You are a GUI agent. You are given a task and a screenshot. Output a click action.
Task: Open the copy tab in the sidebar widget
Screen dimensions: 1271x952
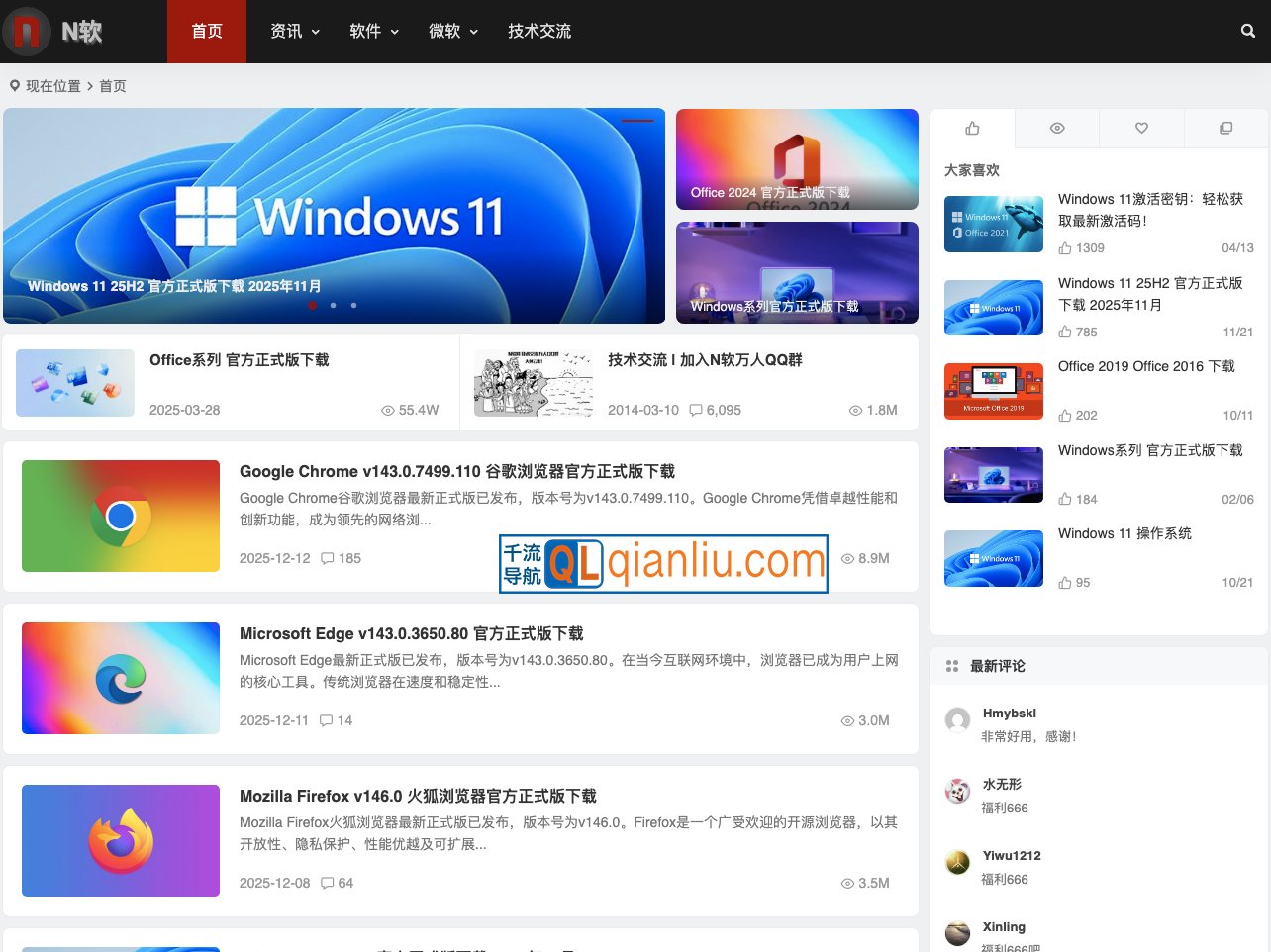[x=1225, y=128]
